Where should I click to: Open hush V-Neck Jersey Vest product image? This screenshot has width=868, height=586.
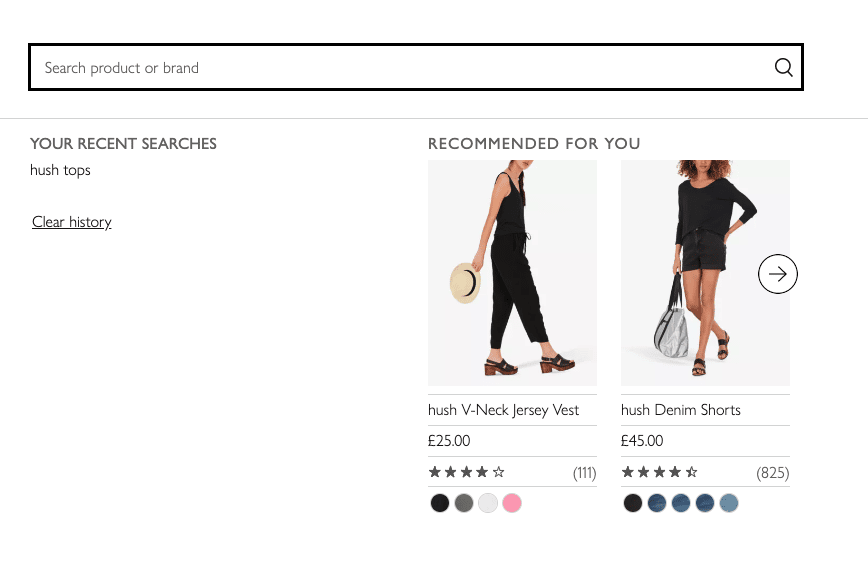512,273
